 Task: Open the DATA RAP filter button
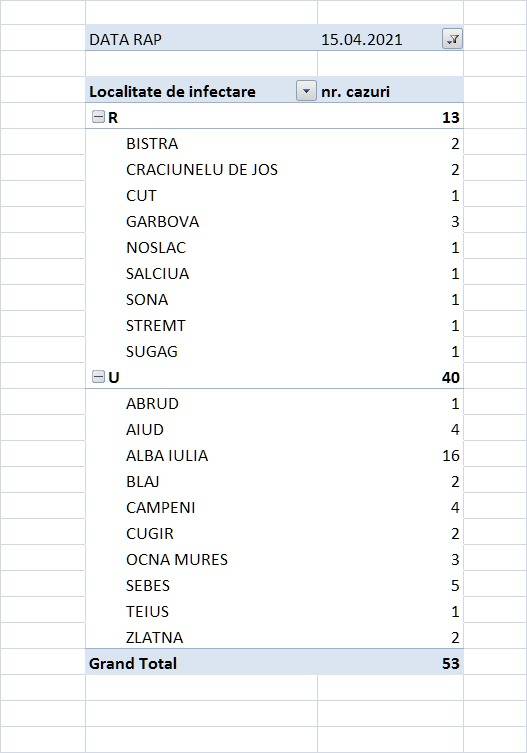point(452,39)
